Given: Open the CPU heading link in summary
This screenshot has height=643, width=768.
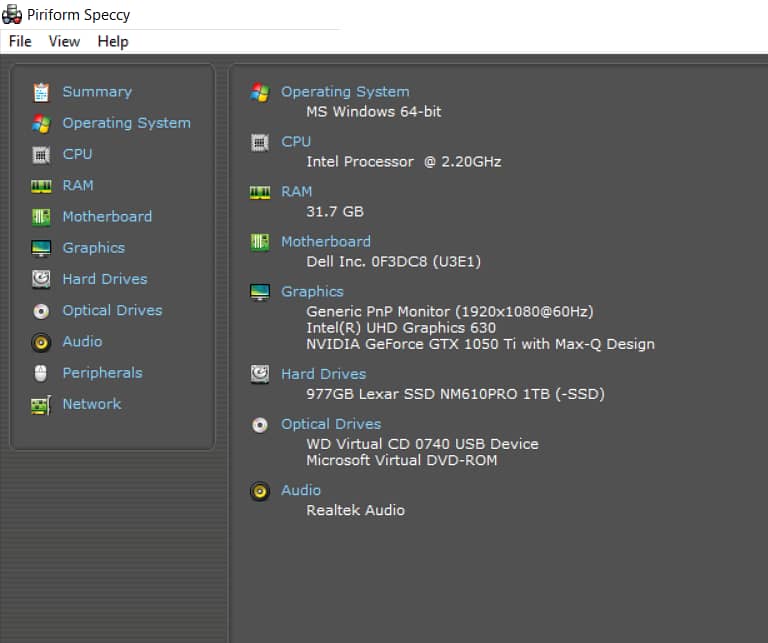Looking at the screenshot, I should [x=296, y=141].
